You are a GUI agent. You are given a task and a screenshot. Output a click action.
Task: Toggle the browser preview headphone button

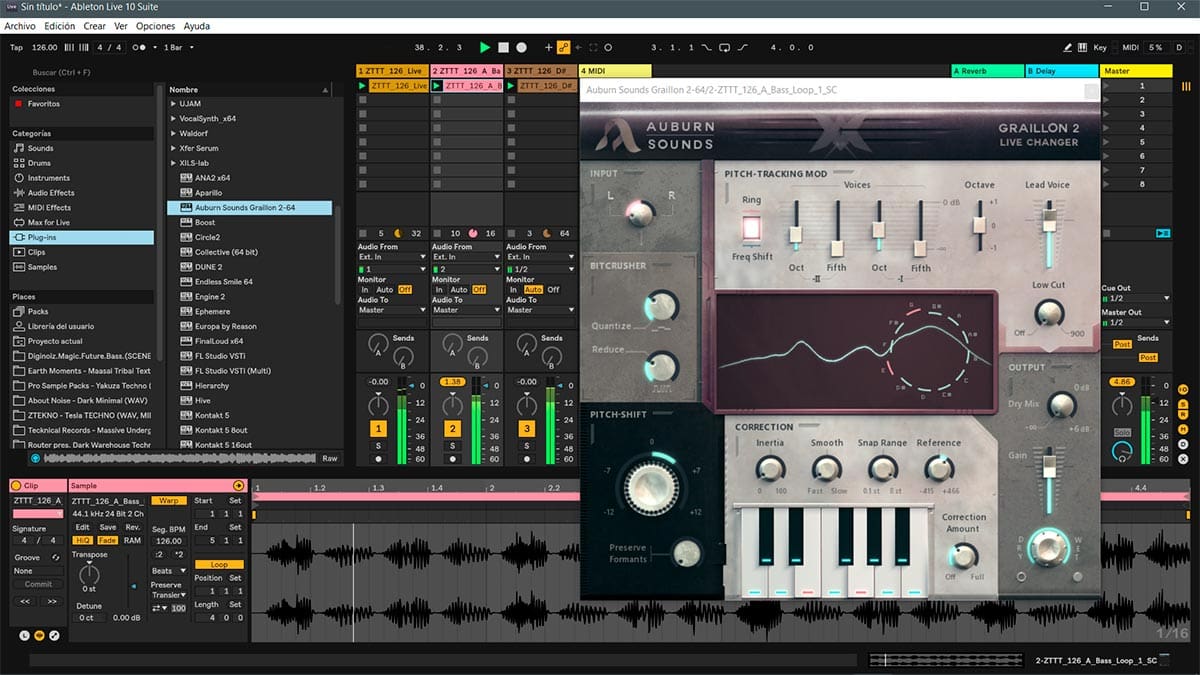pyautogui.click(x=36, y=458)
